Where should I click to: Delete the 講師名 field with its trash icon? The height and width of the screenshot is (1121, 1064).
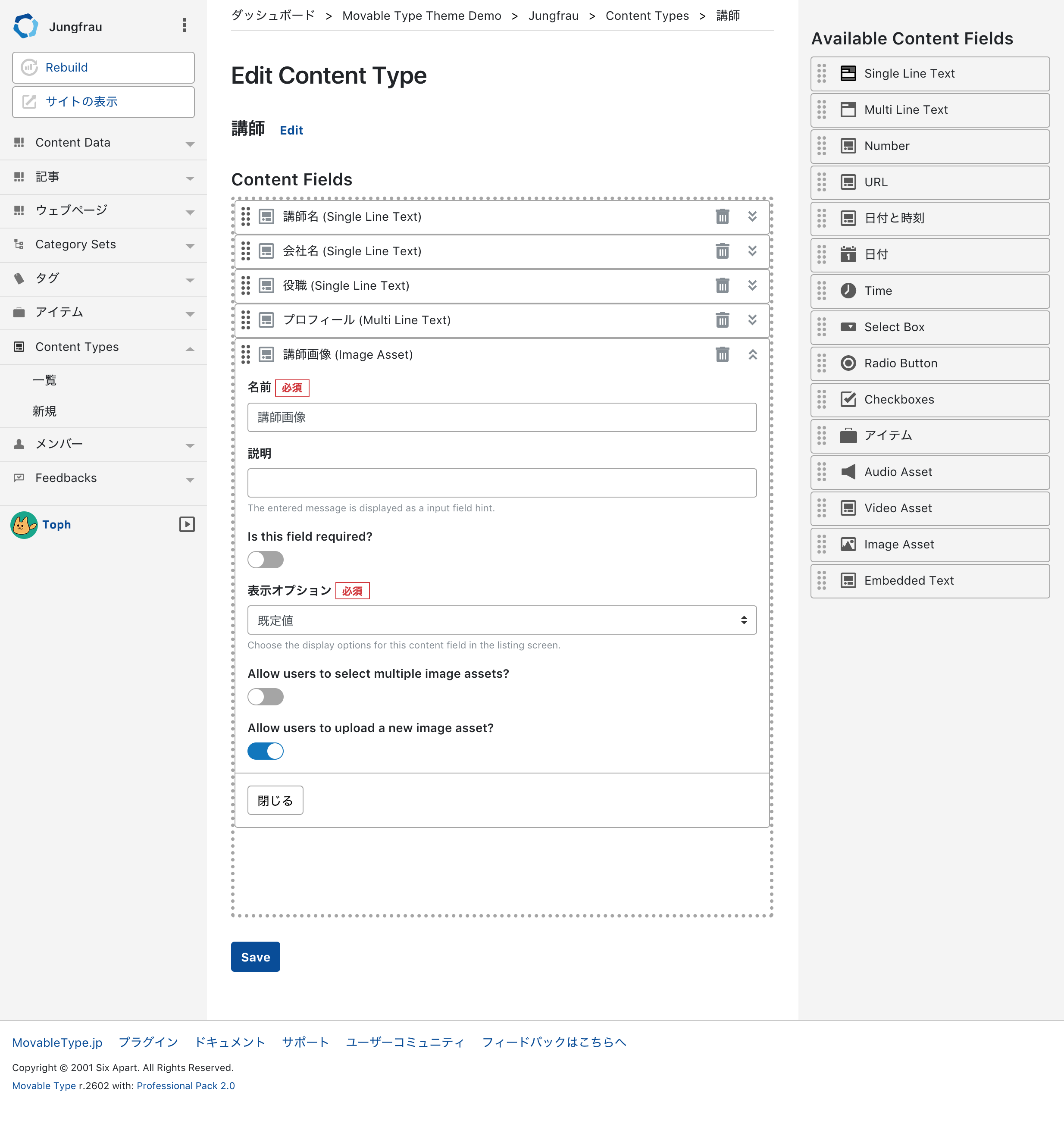(722, 217)
